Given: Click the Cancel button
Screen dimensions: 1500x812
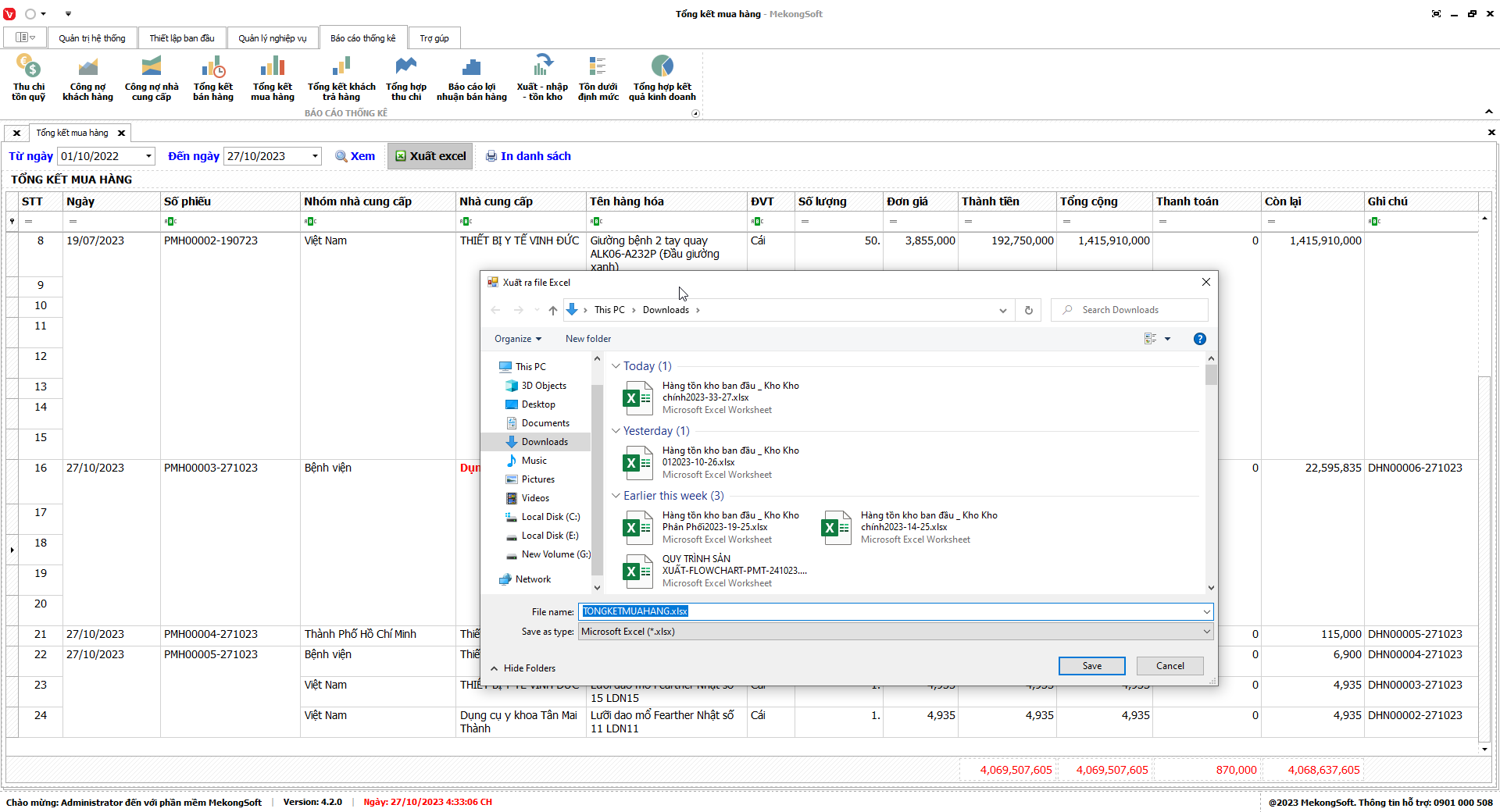Looking at the screenshot, I should 1170,666.
